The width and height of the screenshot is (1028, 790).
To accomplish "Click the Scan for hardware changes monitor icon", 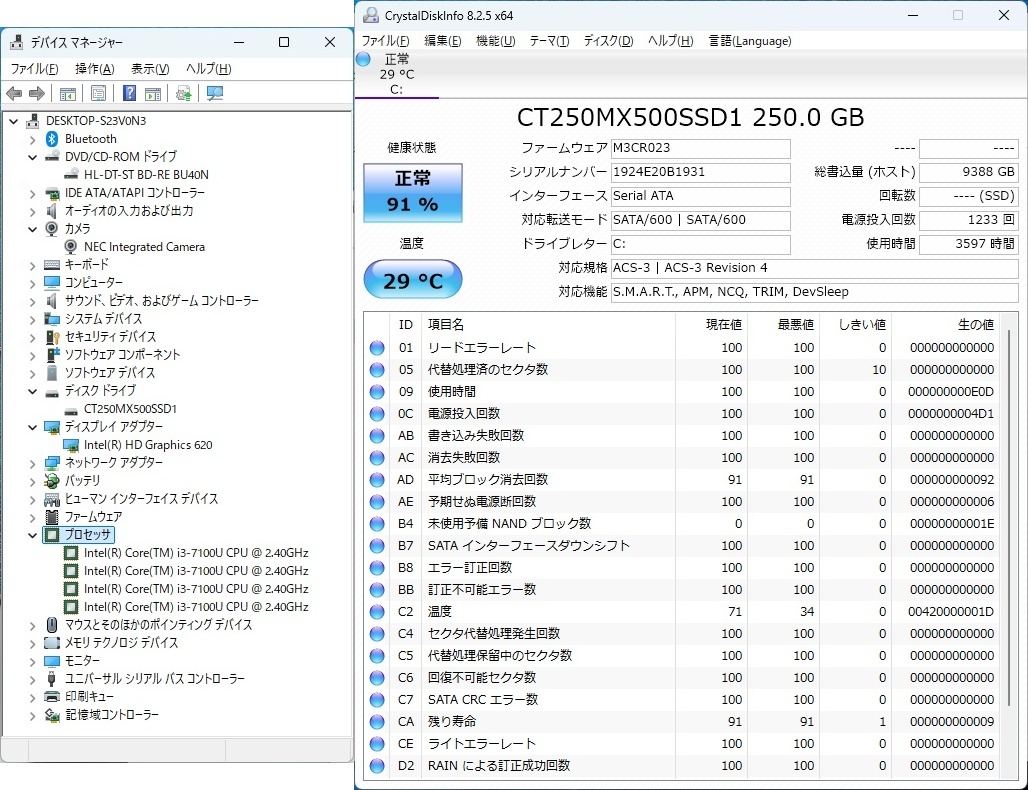I will [214, 94].
